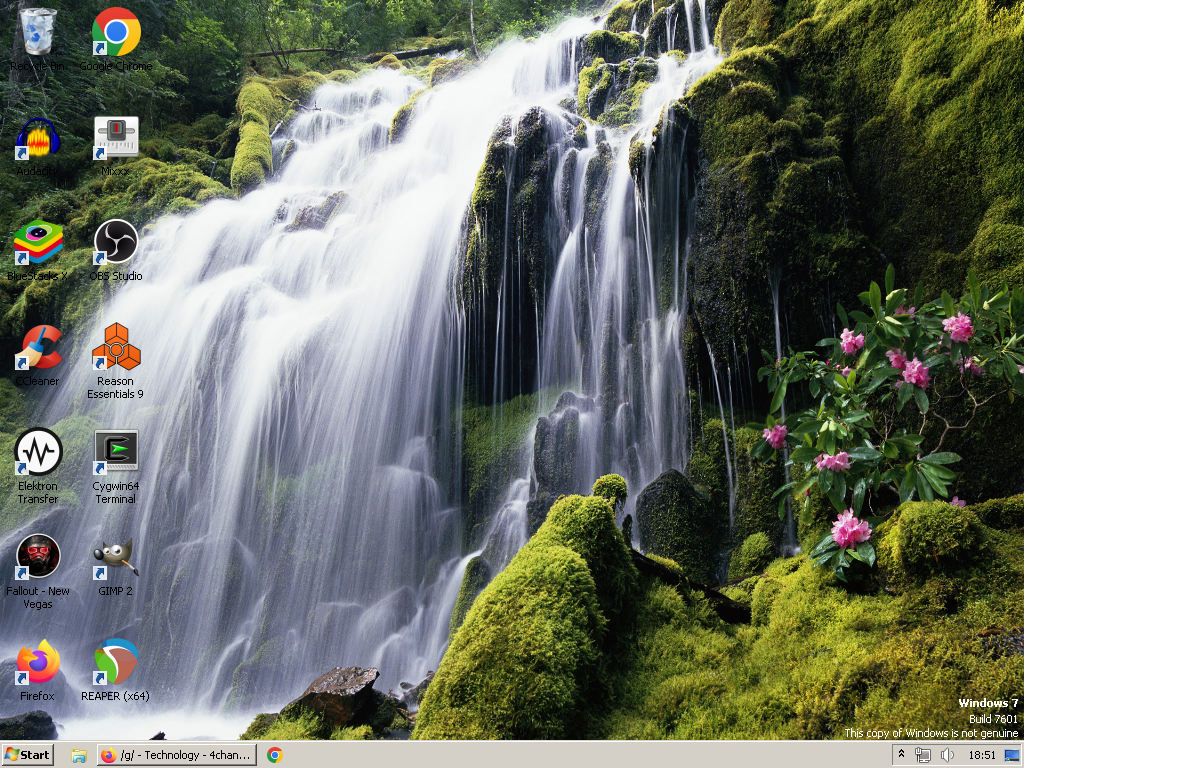Viewport: 1179px width, 768px height.
Task: Open the volume control tray icon
Action: click(x=947, y=755)
